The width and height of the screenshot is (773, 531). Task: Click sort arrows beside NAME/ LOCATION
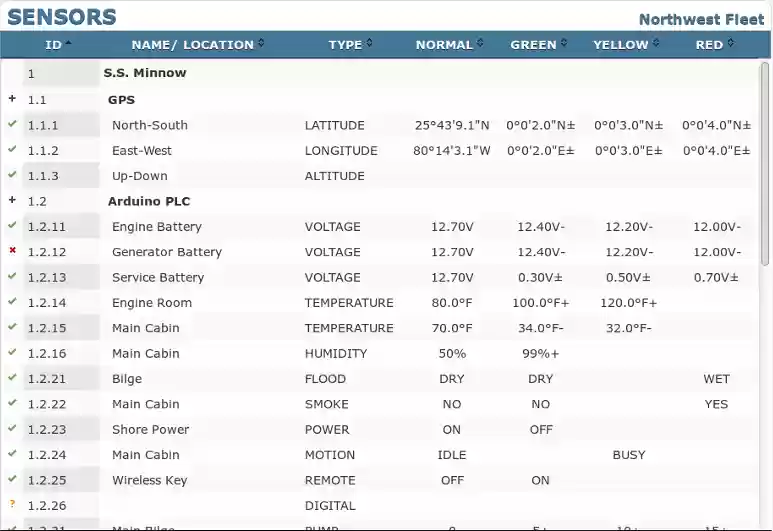coord(261,43)
